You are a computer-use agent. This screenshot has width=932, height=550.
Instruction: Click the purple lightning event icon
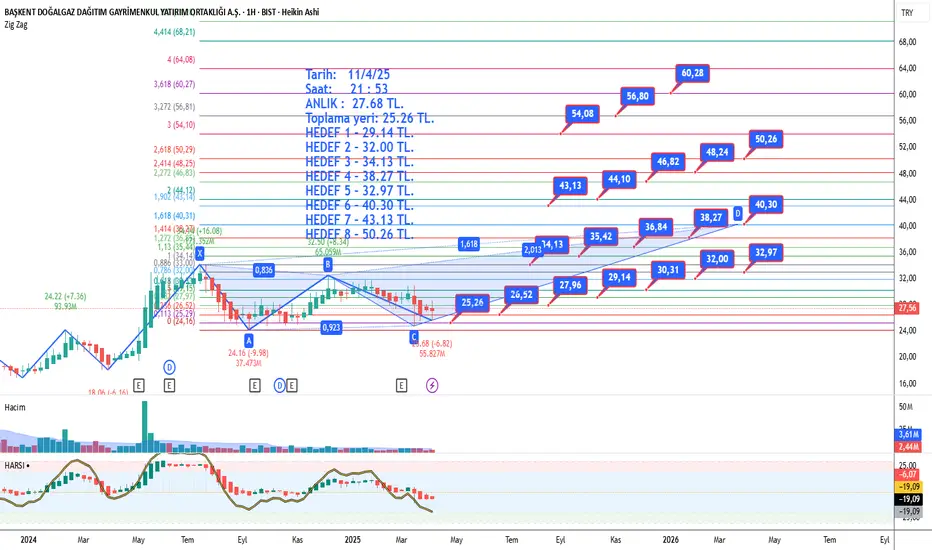coord(432,385)
